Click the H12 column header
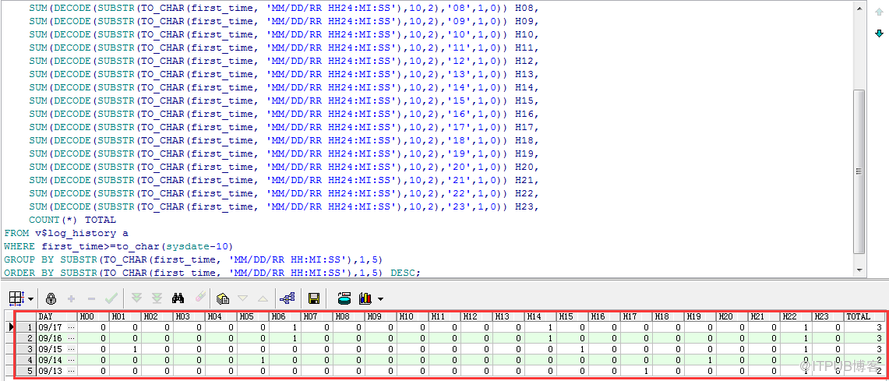889x381 pixels. 477,316
